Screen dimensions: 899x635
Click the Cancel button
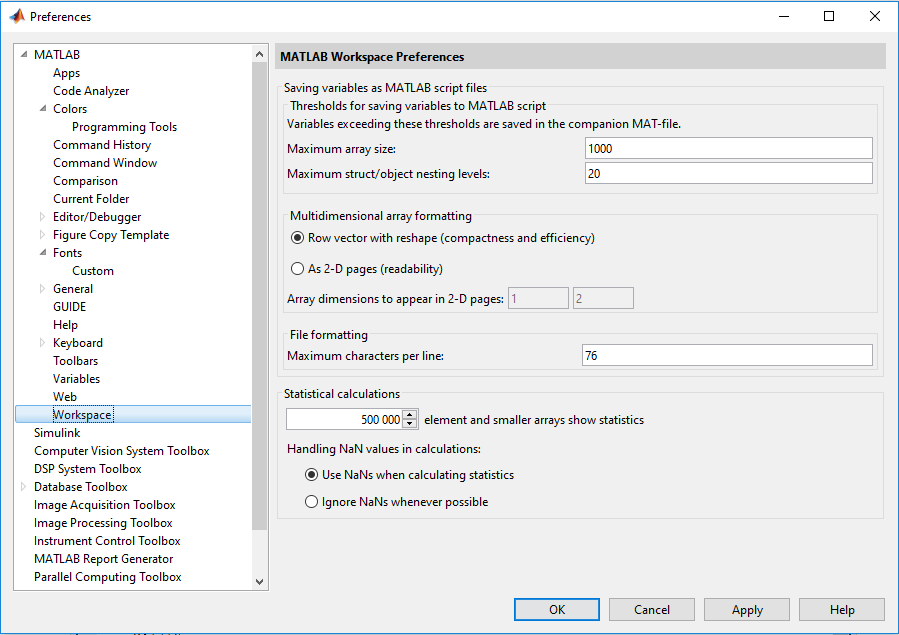coord(652,610)
